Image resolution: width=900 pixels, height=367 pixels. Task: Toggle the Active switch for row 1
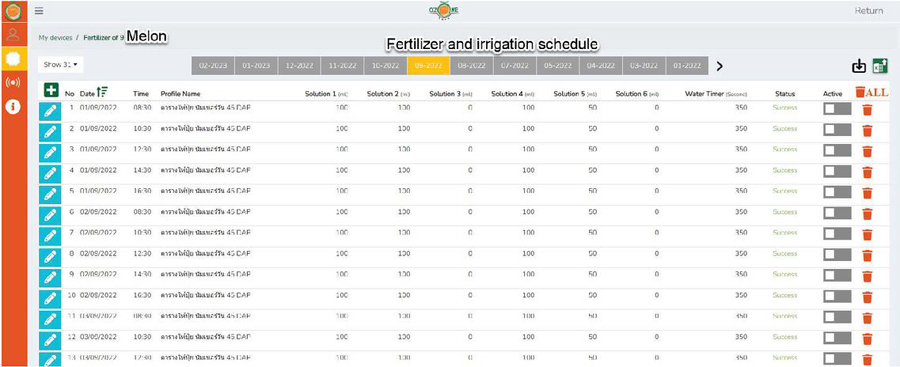click(837, 109)
